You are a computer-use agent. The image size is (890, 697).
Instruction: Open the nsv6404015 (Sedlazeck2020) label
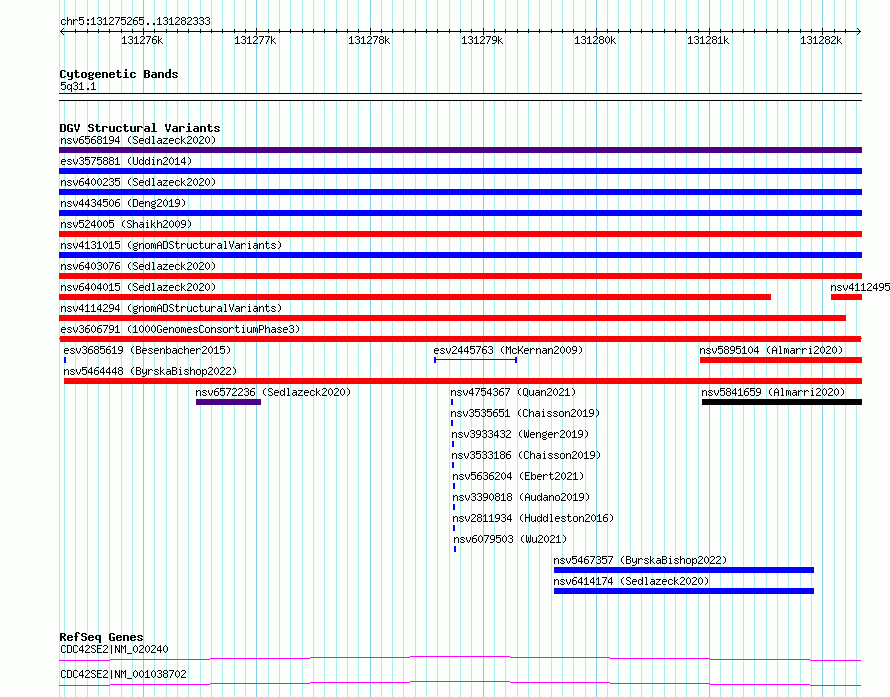point(138,287)
